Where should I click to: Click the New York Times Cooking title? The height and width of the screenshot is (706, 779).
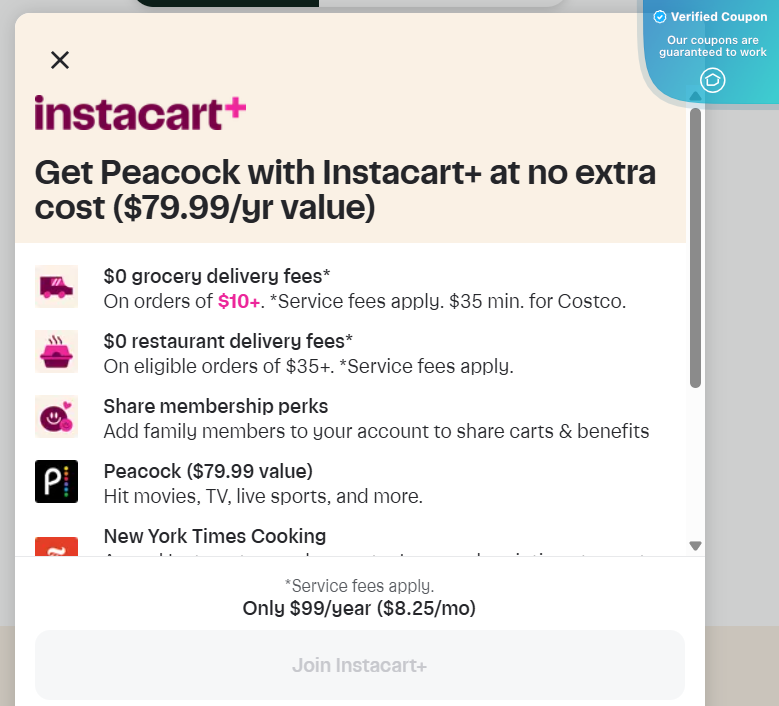pyautogui.click(x=215, y=536)
